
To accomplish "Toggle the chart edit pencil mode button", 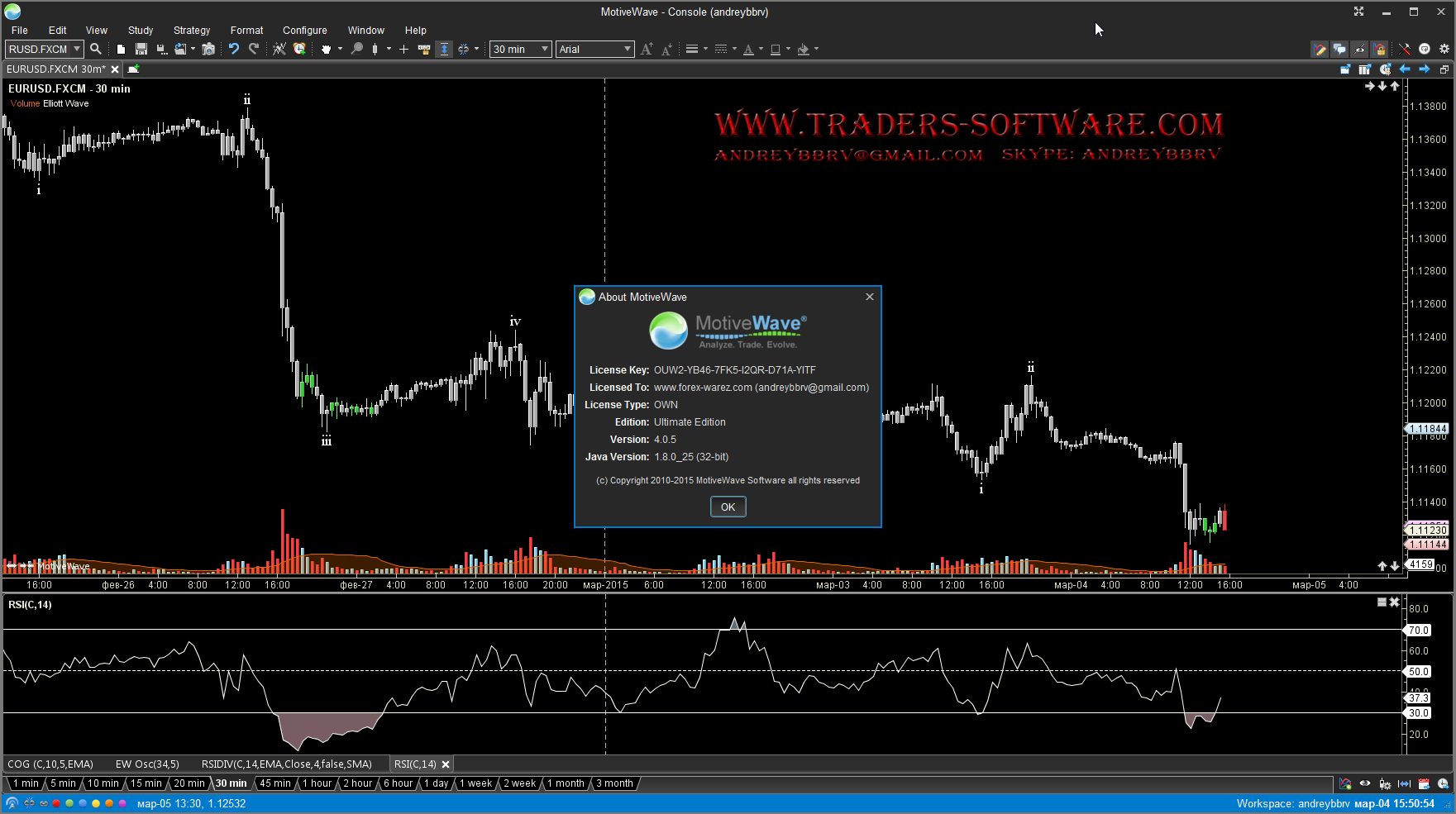I will click(x=1320, y=49).
